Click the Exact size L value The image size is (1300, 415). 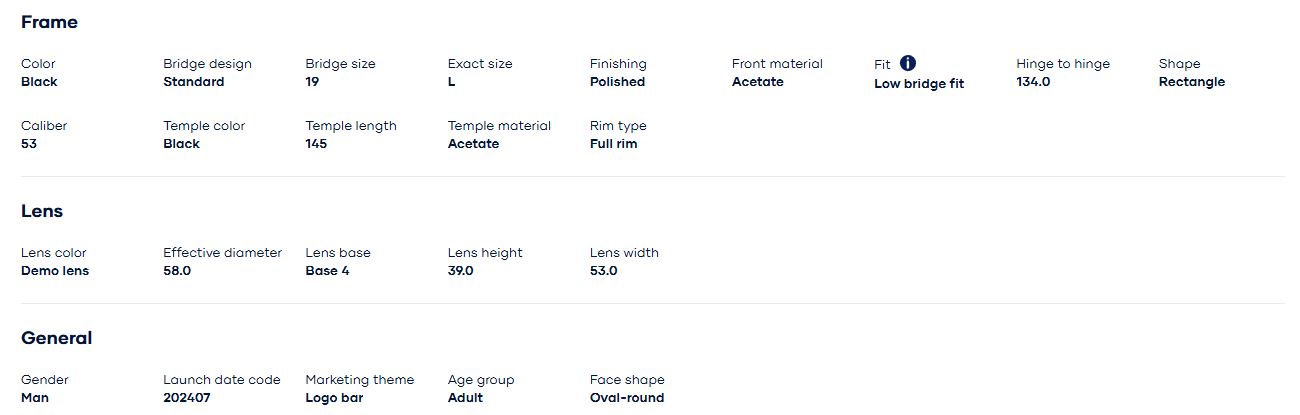tap(451, 82)
